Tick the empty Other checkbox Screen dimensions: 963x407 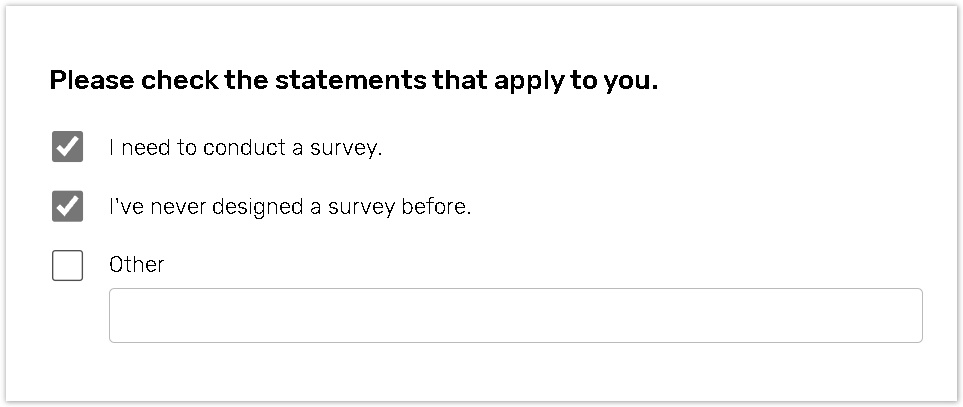point(67,265)
